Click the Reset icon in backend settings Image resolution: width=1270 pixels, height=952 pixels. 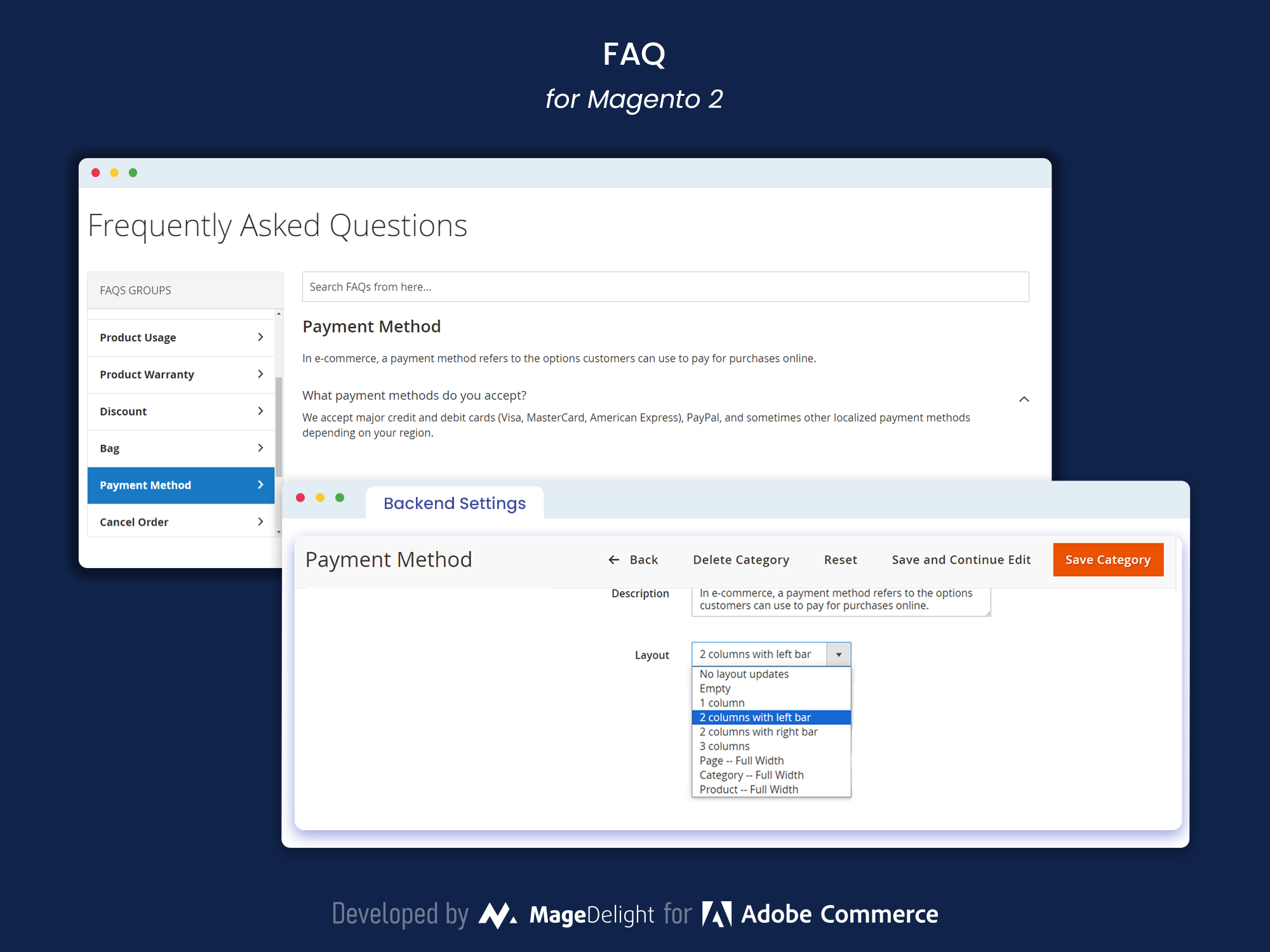pyautogui.click(x=840, y=560)
